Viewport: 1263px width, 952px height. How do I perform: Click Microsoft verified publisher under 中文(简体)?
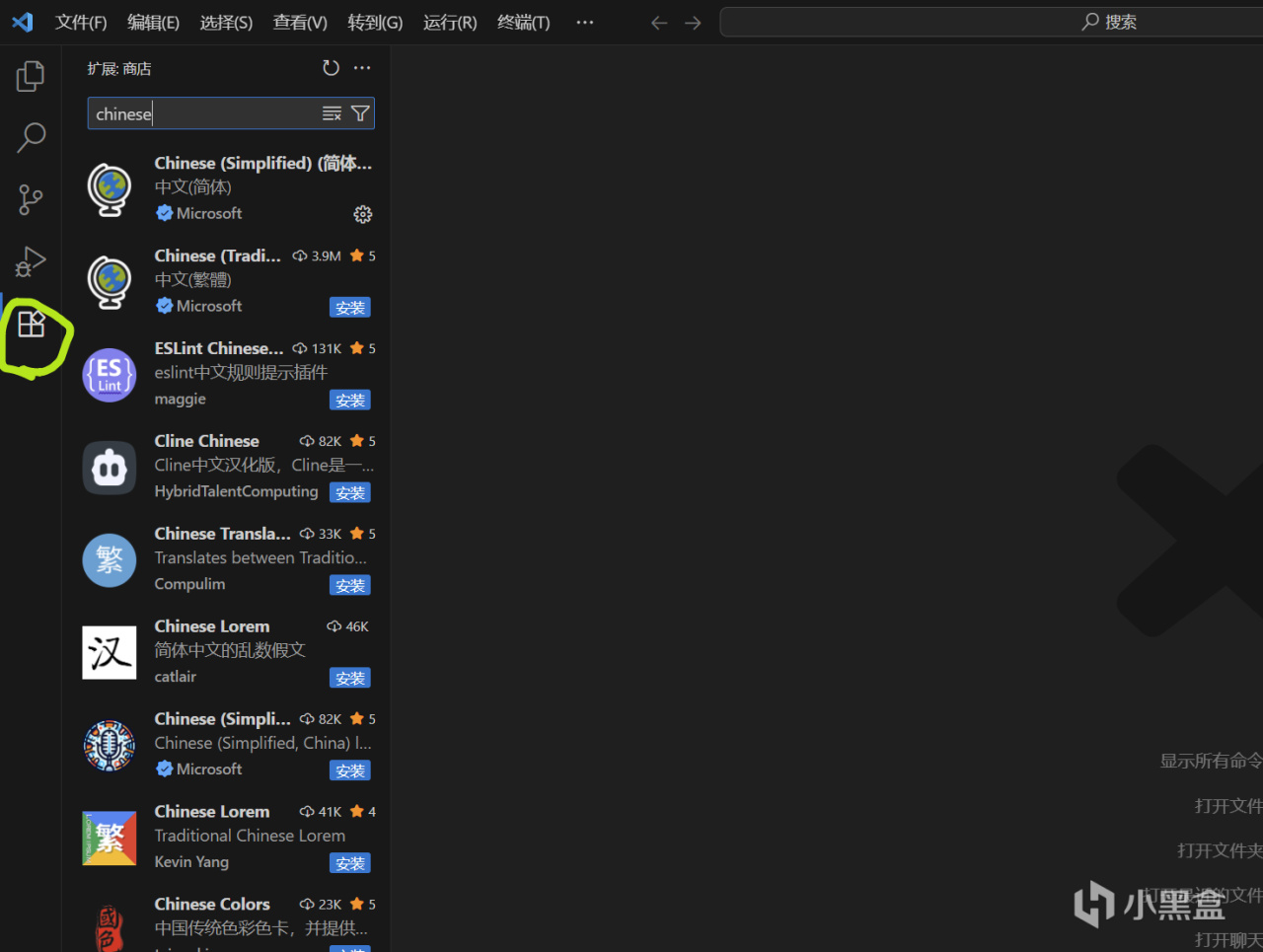click(x=199, y=213)
